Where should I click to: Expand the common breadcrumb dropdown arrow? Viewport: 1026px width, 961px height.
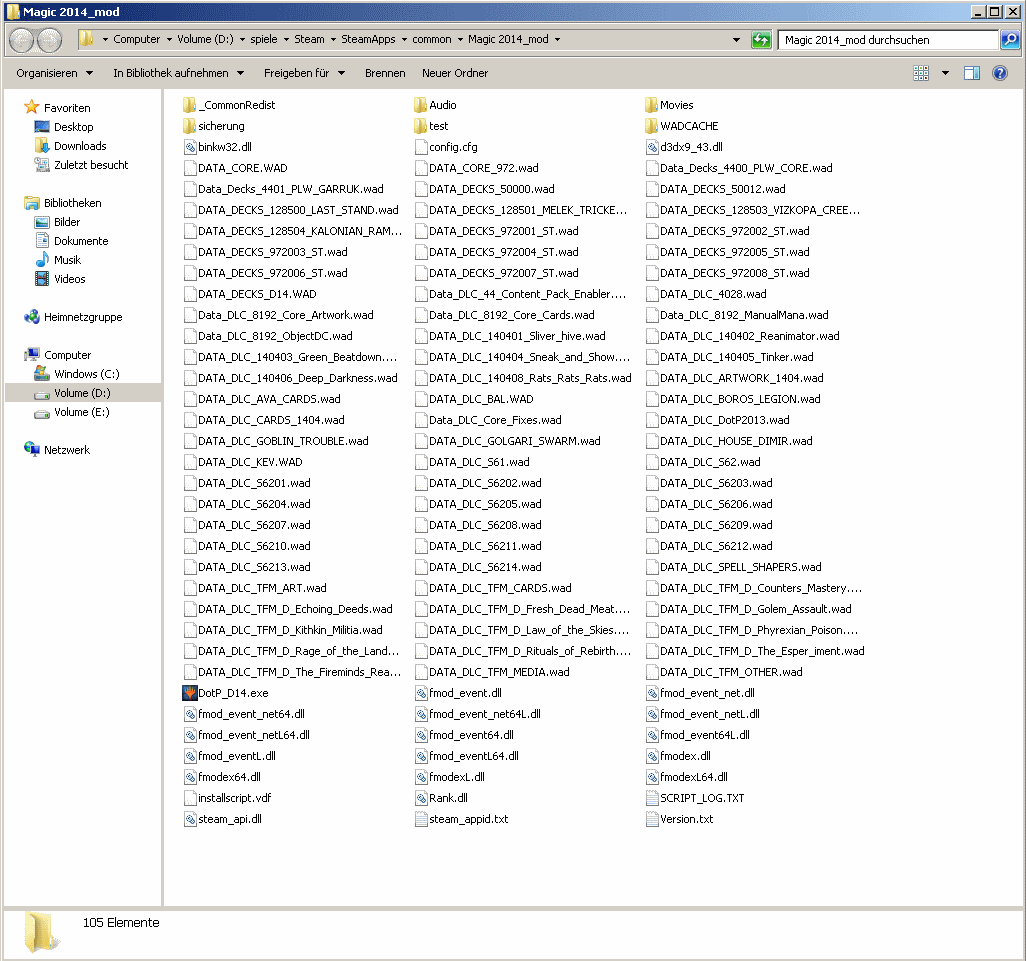click(x=460, y=39)
